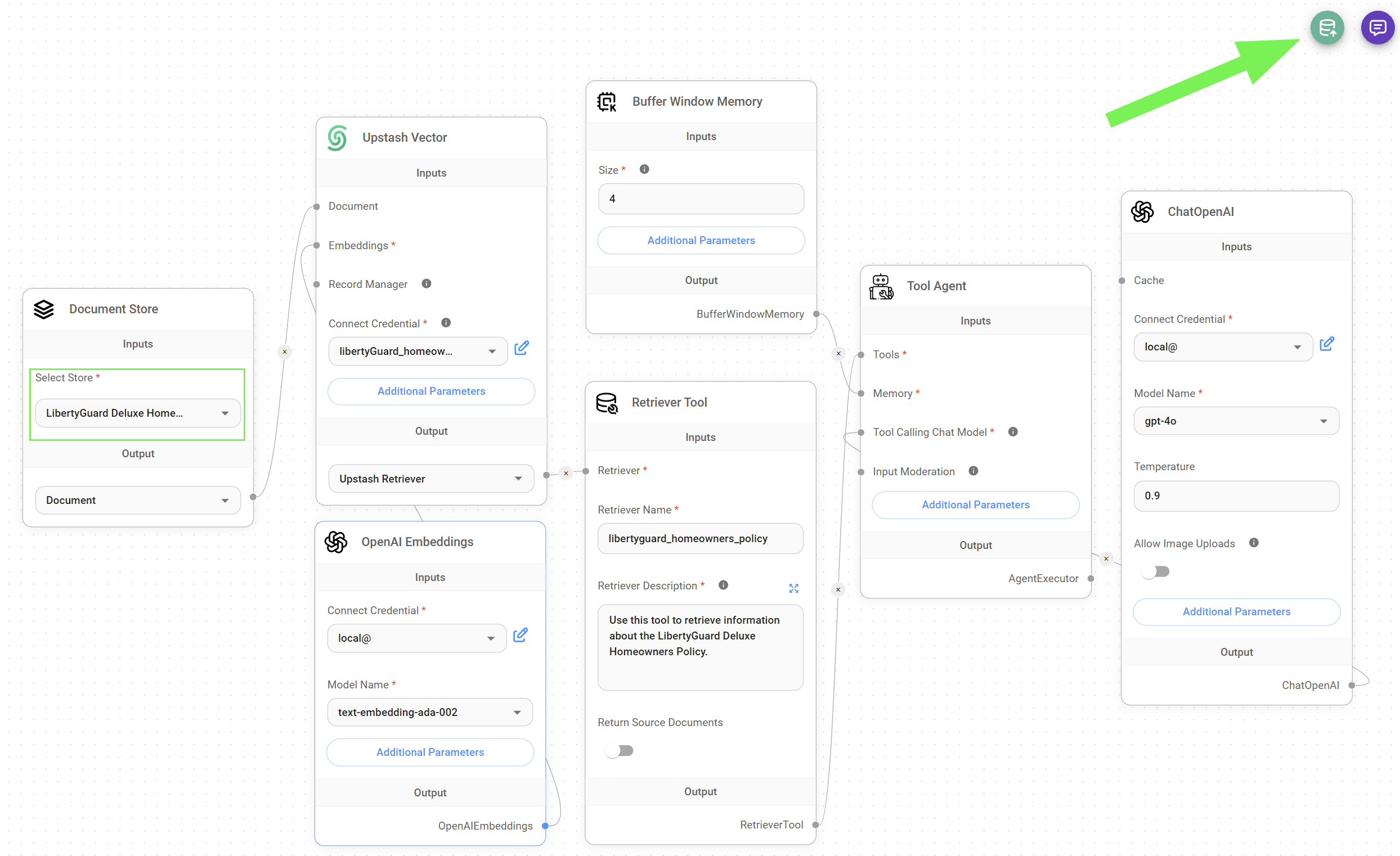Delete the edge between Upstash Vector and Retriever
The height and width of the screenshot is (856, 1400).
click(x=566, y=473)
